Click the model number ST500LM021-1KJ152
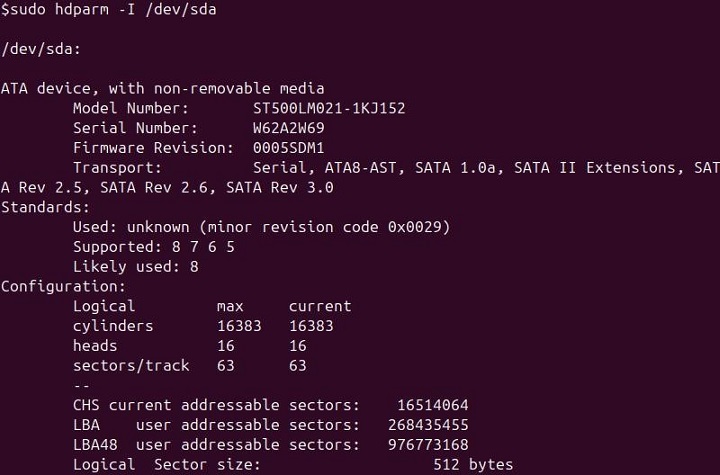The width and height of the screenshot is (720, 475). [329, 108]
